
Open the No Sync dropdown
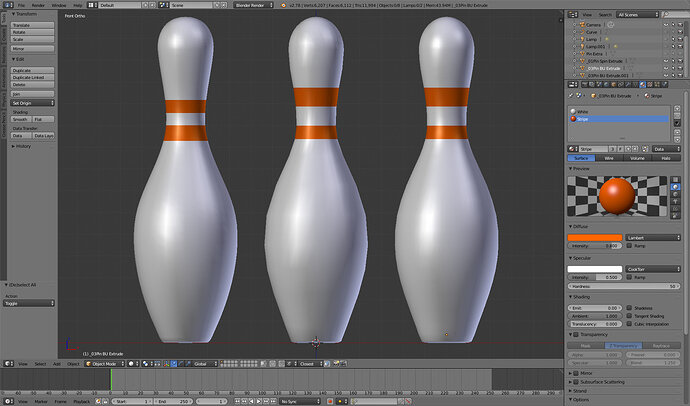[x=300, y=401]
